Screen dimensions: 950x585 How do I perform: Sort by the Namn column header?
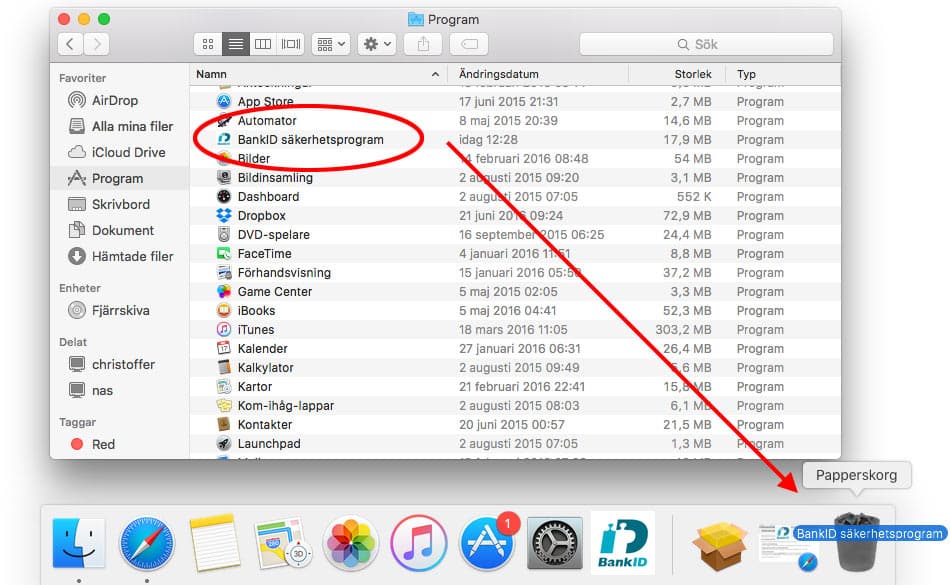(x=319, y=74)
